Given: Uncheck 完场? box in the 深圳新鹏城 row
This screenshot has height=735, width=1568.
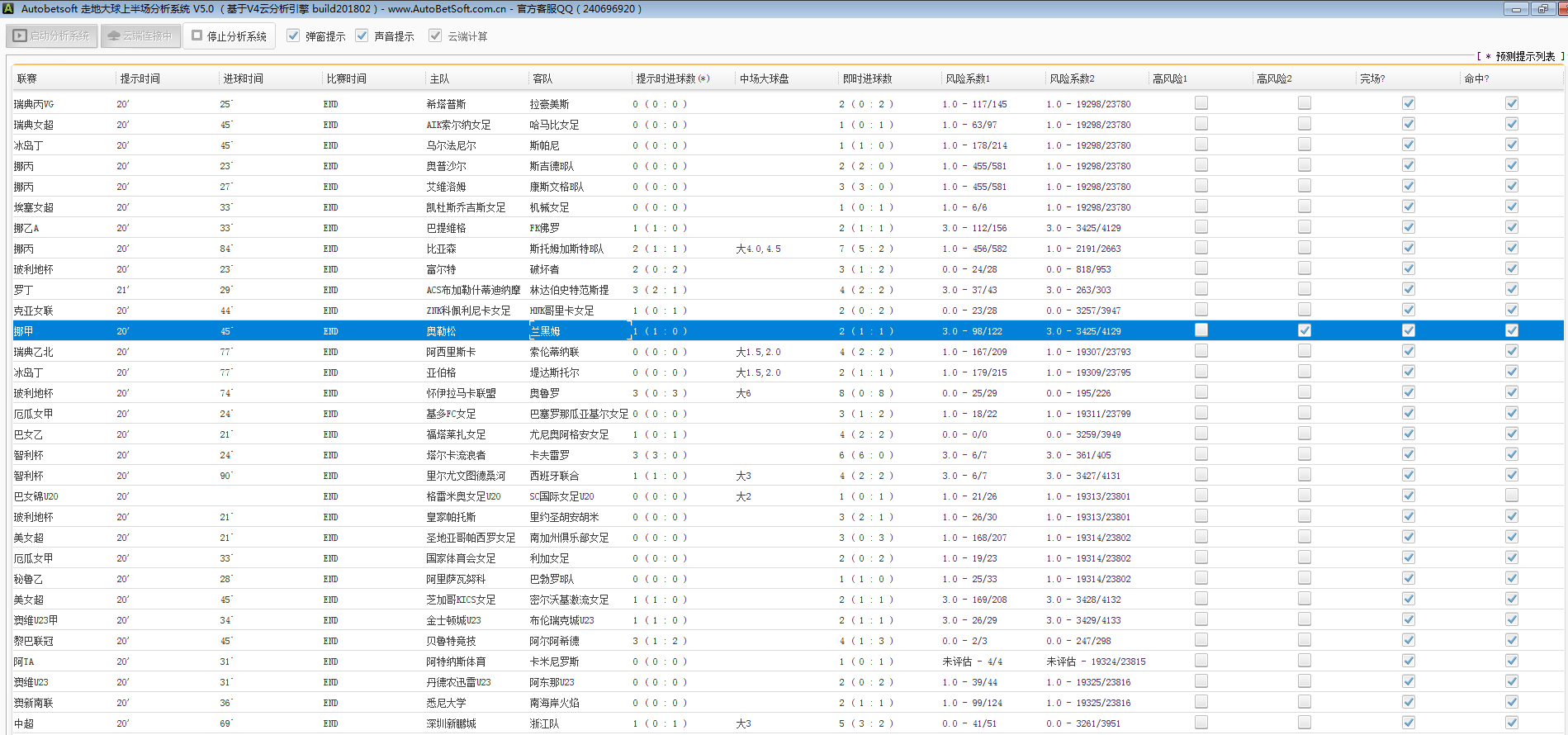Looking at the screenshot, I should pyautogui.click(x=1408, y=723).
